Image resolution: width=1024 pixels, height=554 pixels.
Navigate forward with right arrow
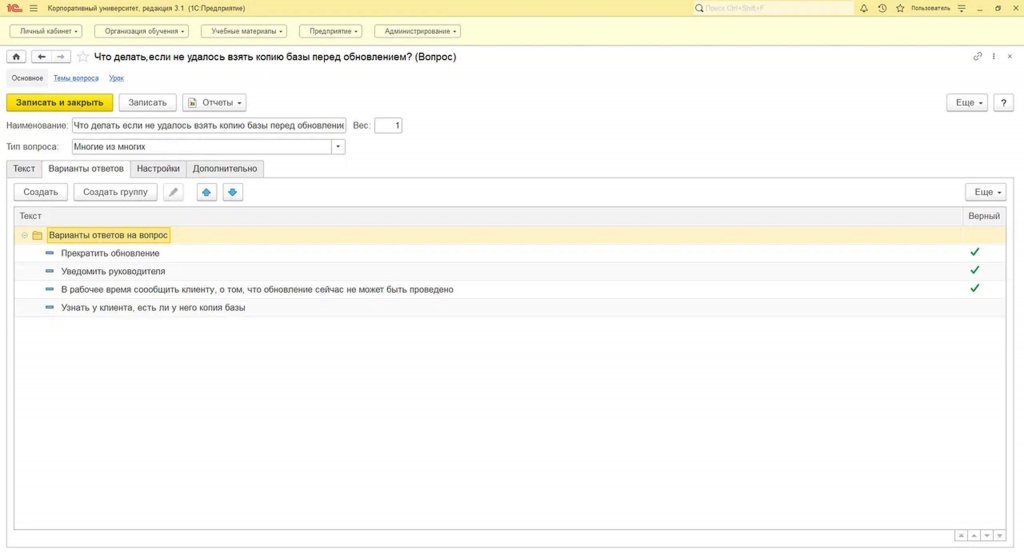pos(60,57)
